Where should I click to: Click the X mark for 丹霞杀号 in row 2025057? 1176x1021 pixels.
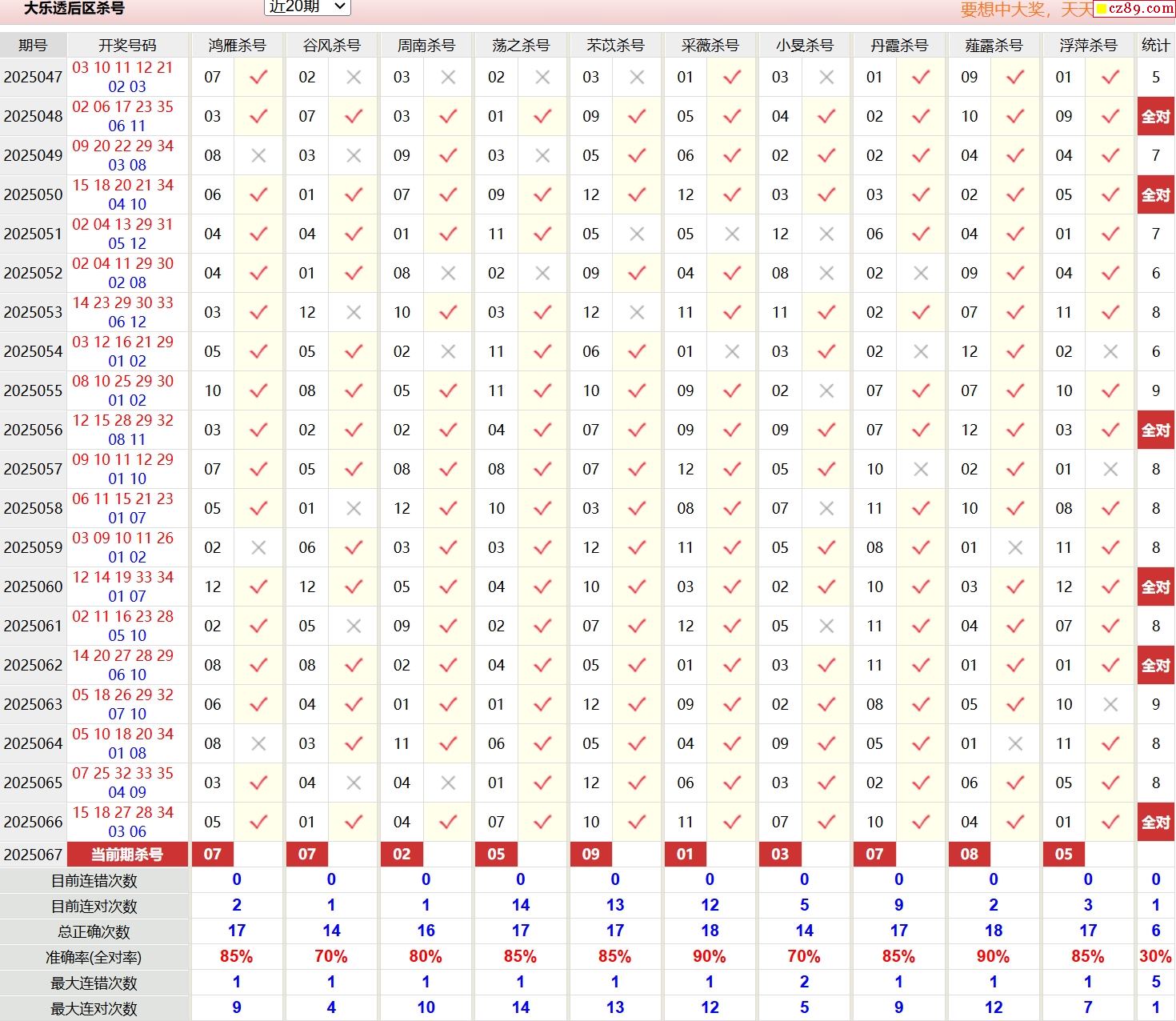921,470
